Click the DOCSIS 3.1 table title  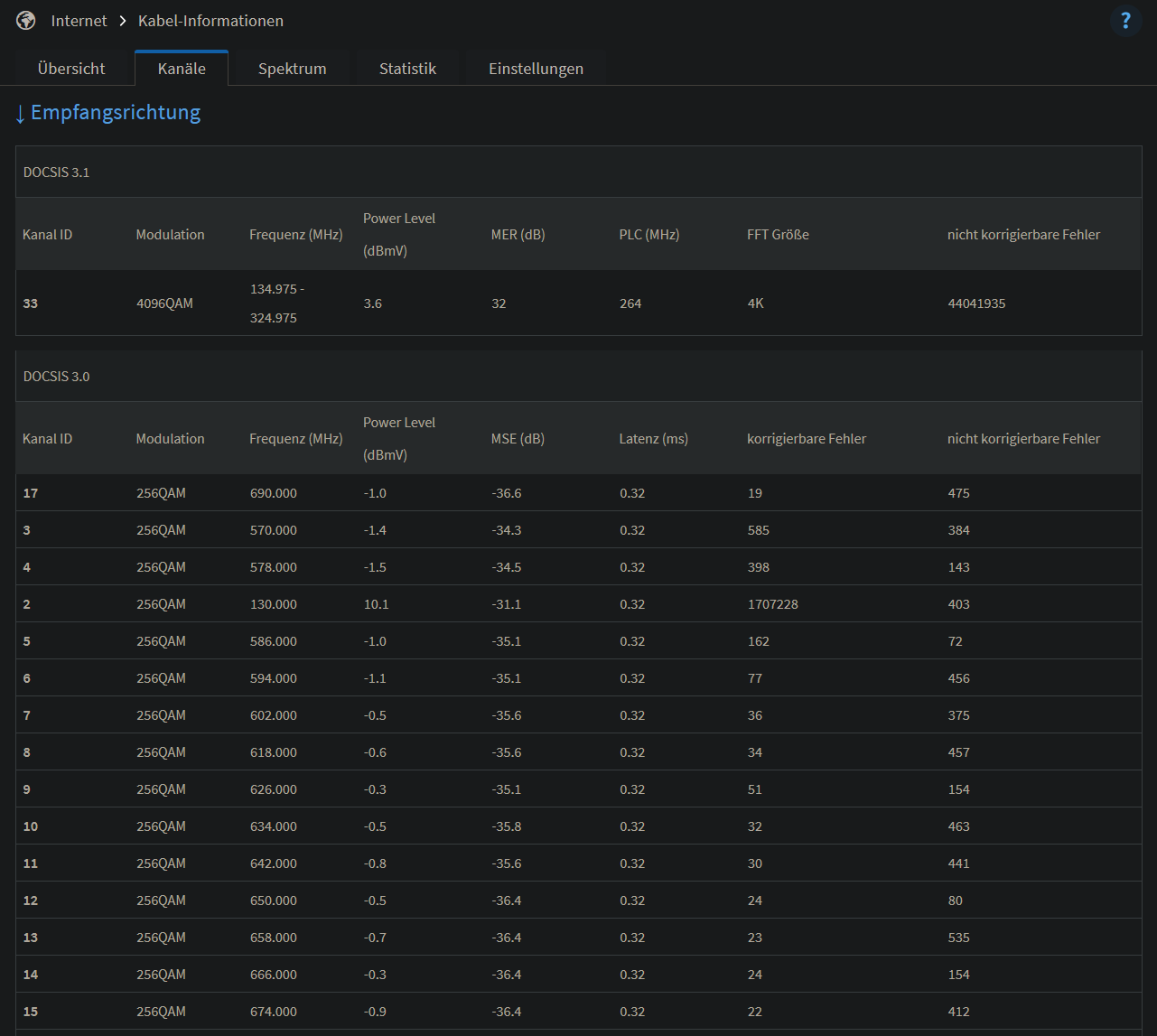(56, 173)
